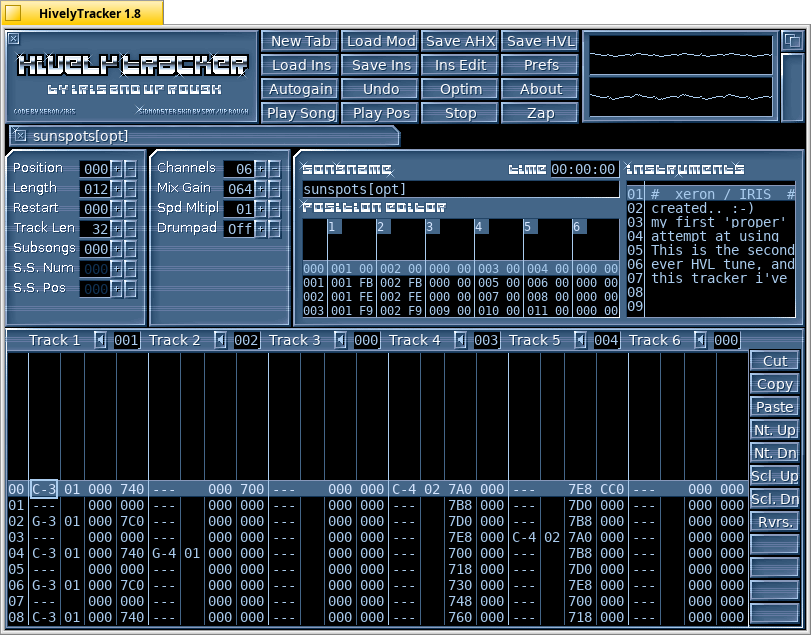Click the Copy track button

pyautogui.click(x=774, y=384)
